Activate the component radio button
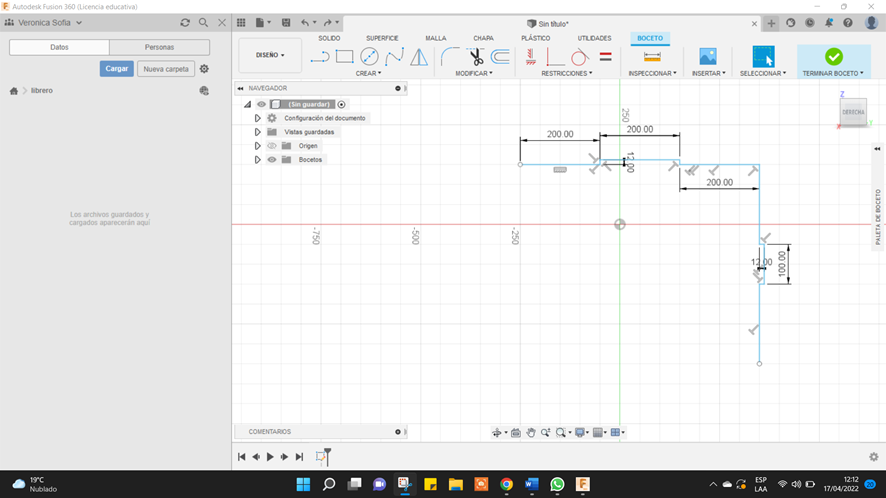Image resolution: width=886 pixels, height=498 pixels. (x=341, y=104)
